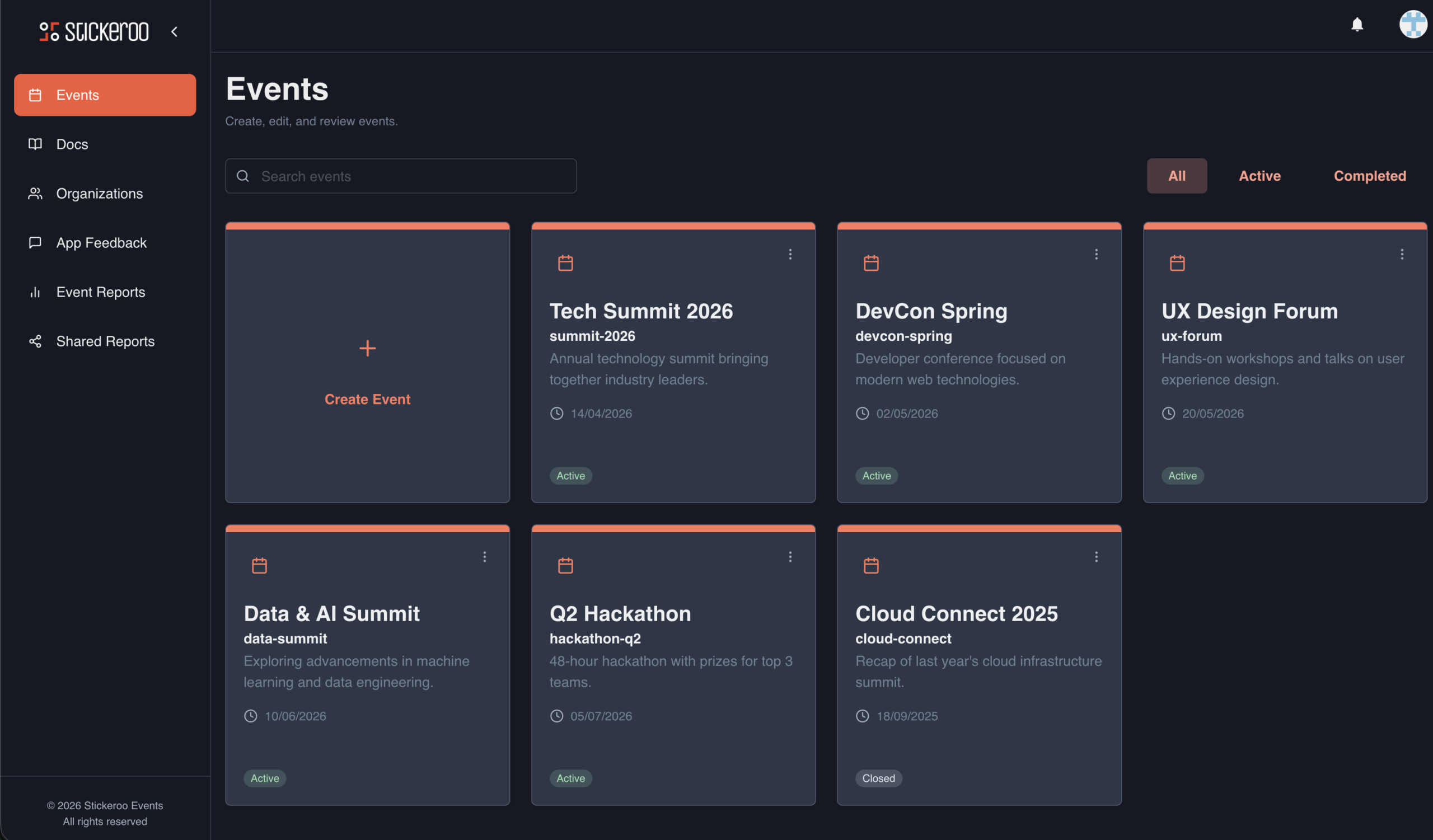Select the All events filter
The image size is (1433, 840).
tap(1177, 176)
